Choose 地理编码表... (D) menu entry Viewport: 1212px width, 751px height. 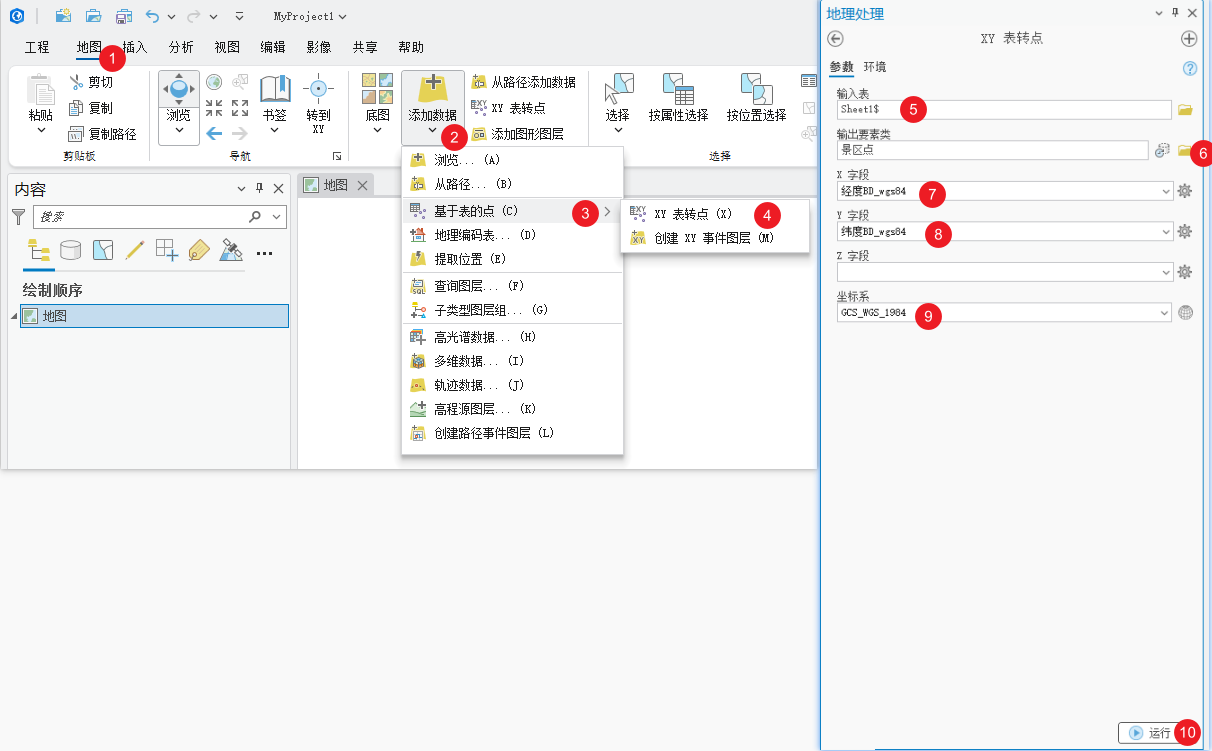512,236
